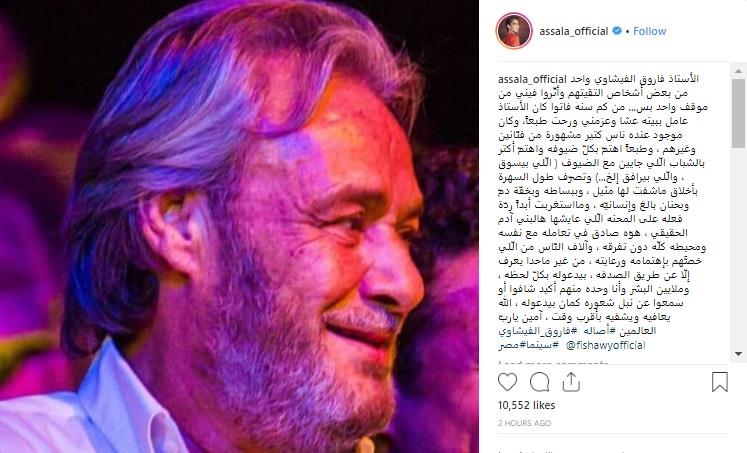Viewport: 747px width, 453px height.
Task: Open the comment bubble icon
Action: point(539,382)
